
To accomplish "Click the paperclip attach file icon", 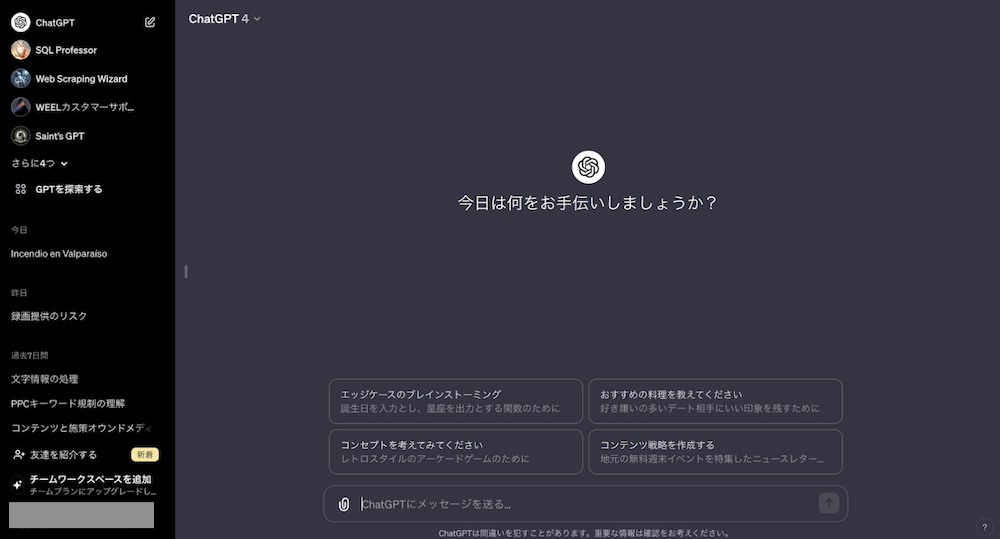I will point(344,504).
